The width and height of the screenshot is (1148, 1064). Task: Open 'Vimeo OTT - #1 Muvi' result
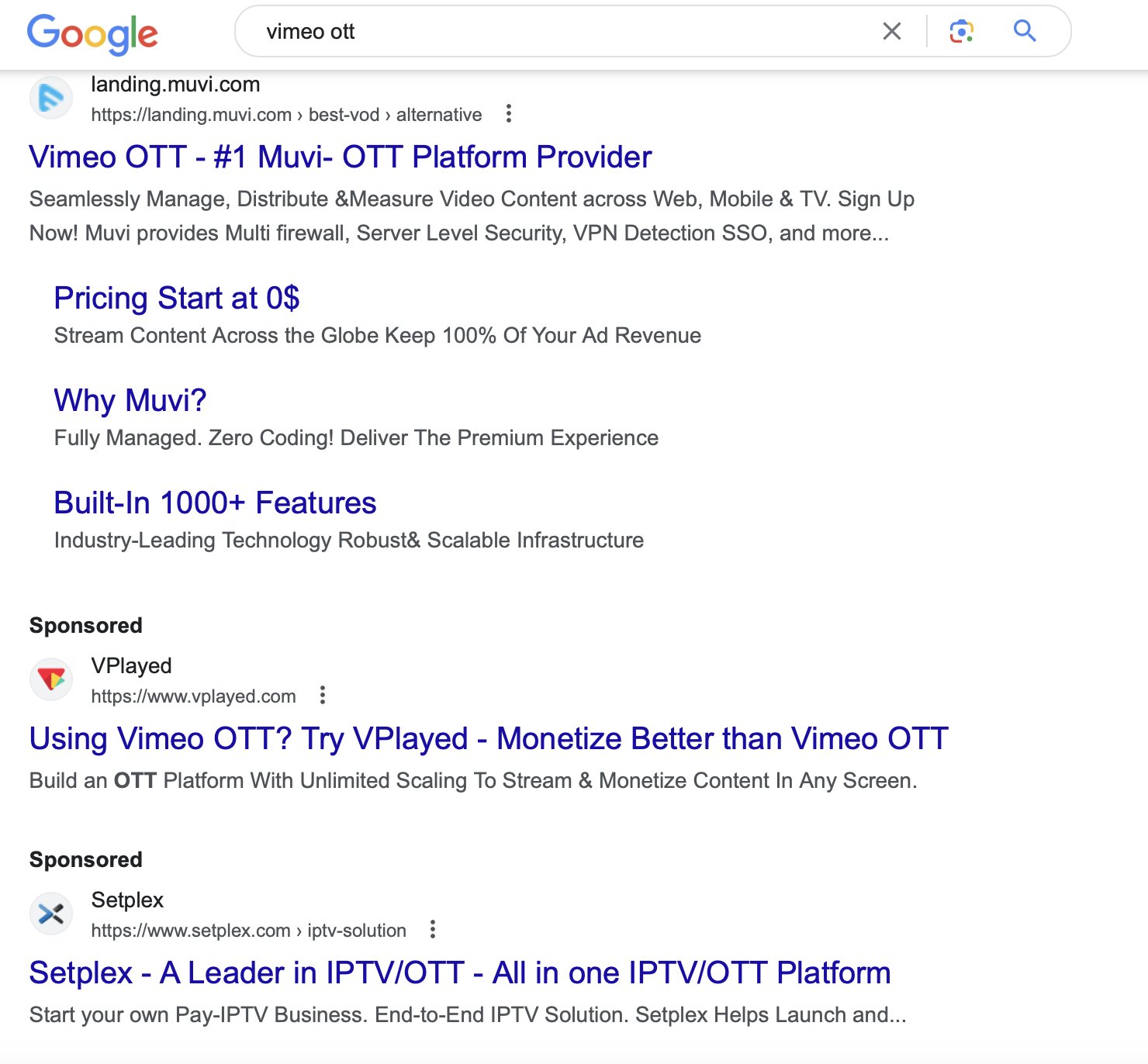coord(340,157)
